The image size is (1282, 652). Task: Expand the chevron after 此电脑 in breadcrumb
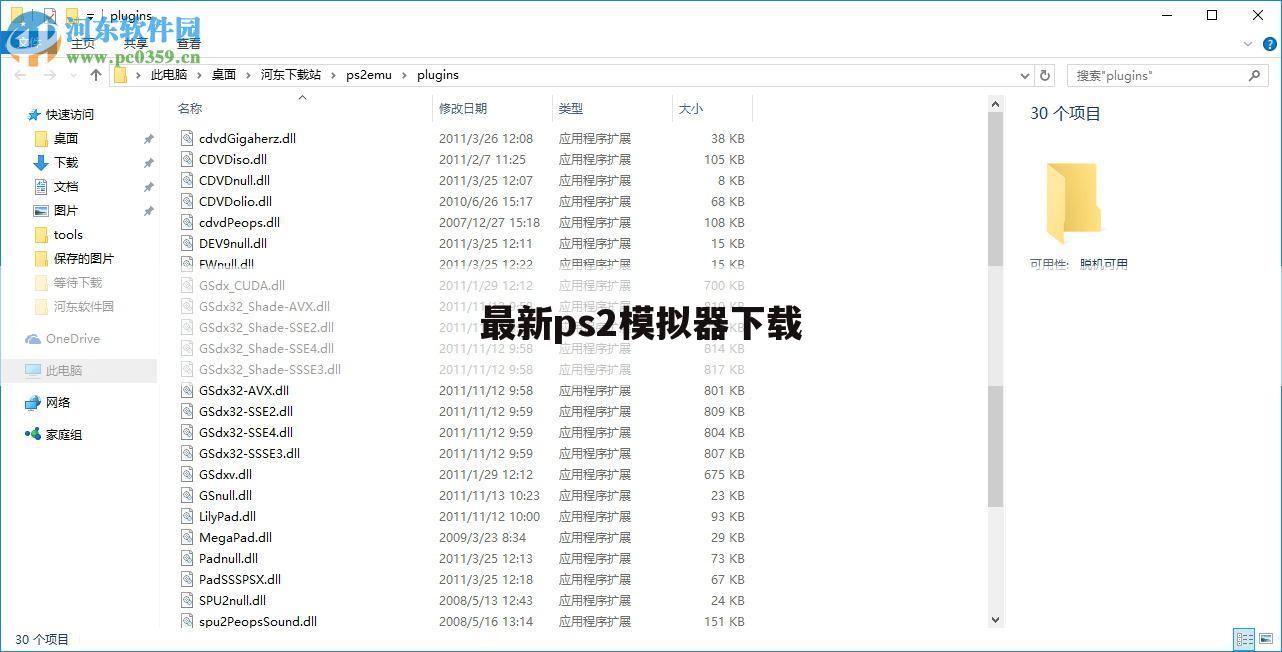point(199,75)
